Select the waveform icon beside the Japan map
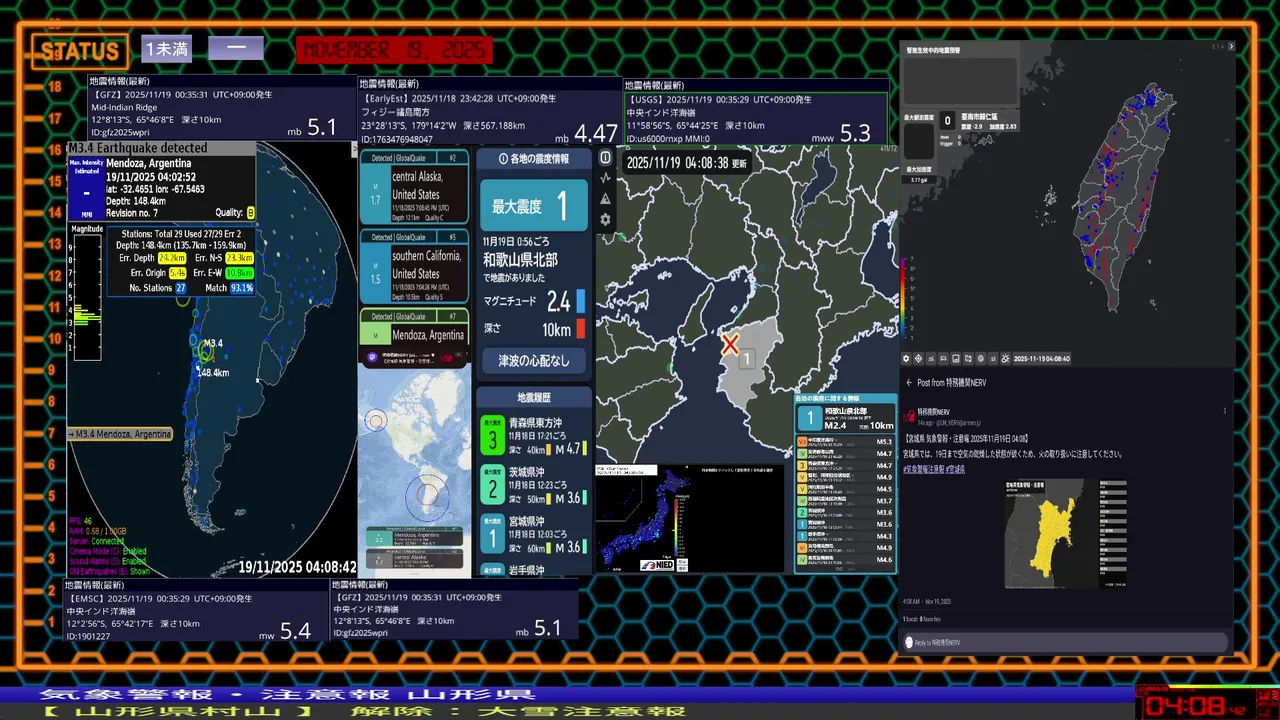 pos(605,178)
